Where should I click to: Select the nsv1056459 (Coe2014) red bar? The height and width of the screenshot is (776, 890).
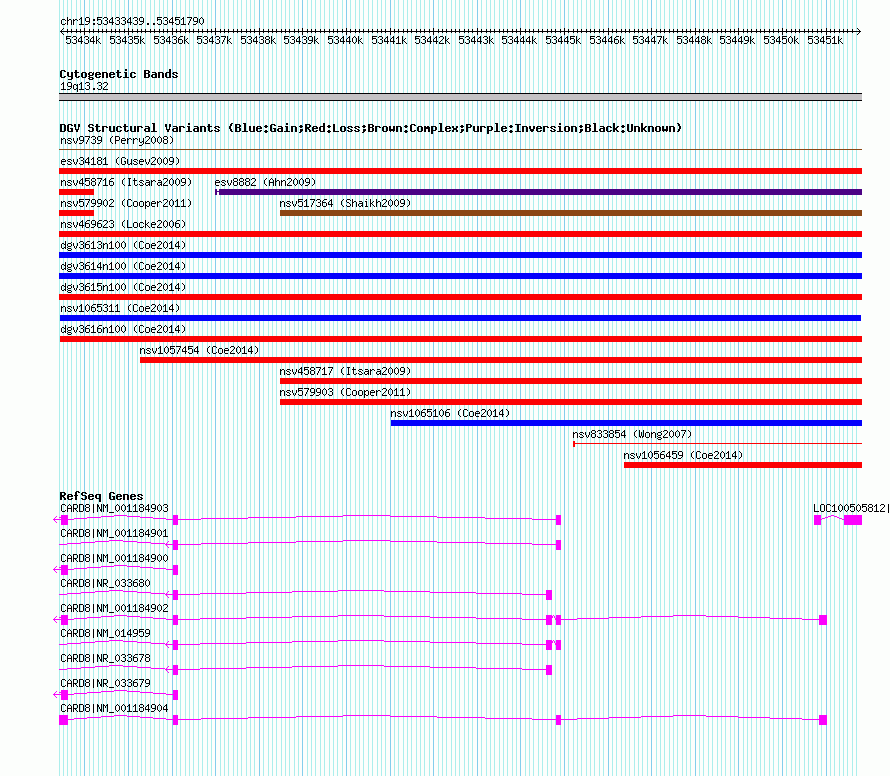(743, 465)
